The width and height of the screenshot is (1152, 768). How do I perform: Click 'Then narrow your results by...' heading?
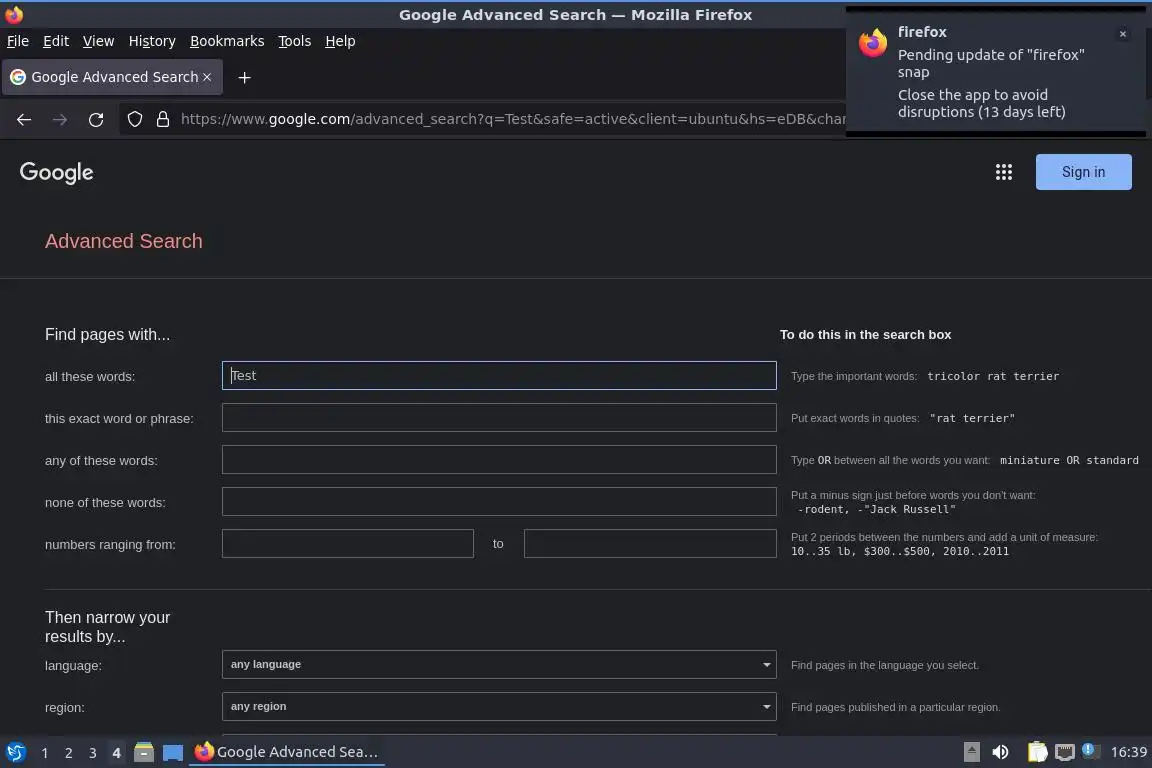(107, 627)
